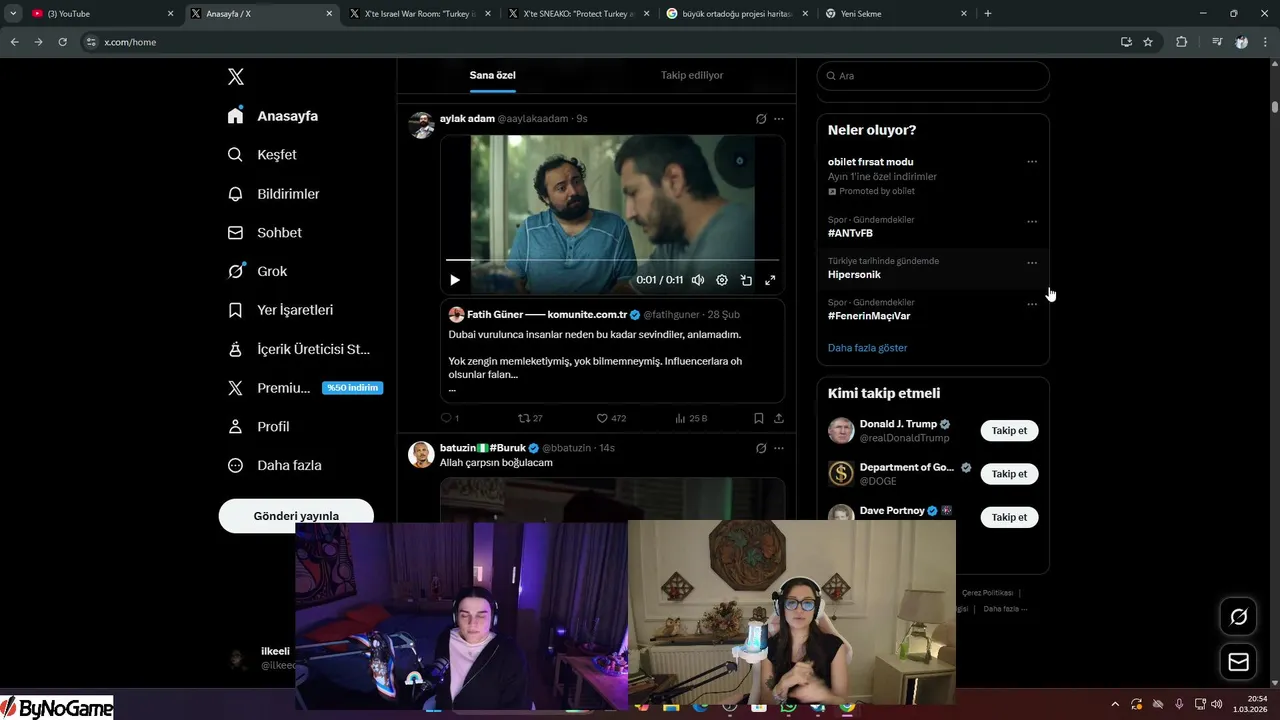The image size is (1280, 720).
Task: Switch to Israel War Room tab
Action: pos(420,14)
